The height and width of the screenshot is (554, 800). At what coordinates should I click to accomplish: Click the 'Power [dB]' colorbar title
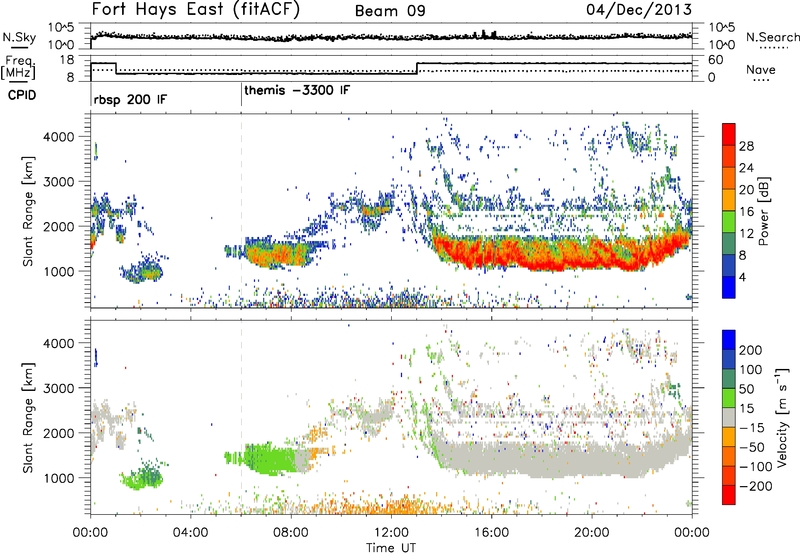pyautogui.click(x=763, y=211)
